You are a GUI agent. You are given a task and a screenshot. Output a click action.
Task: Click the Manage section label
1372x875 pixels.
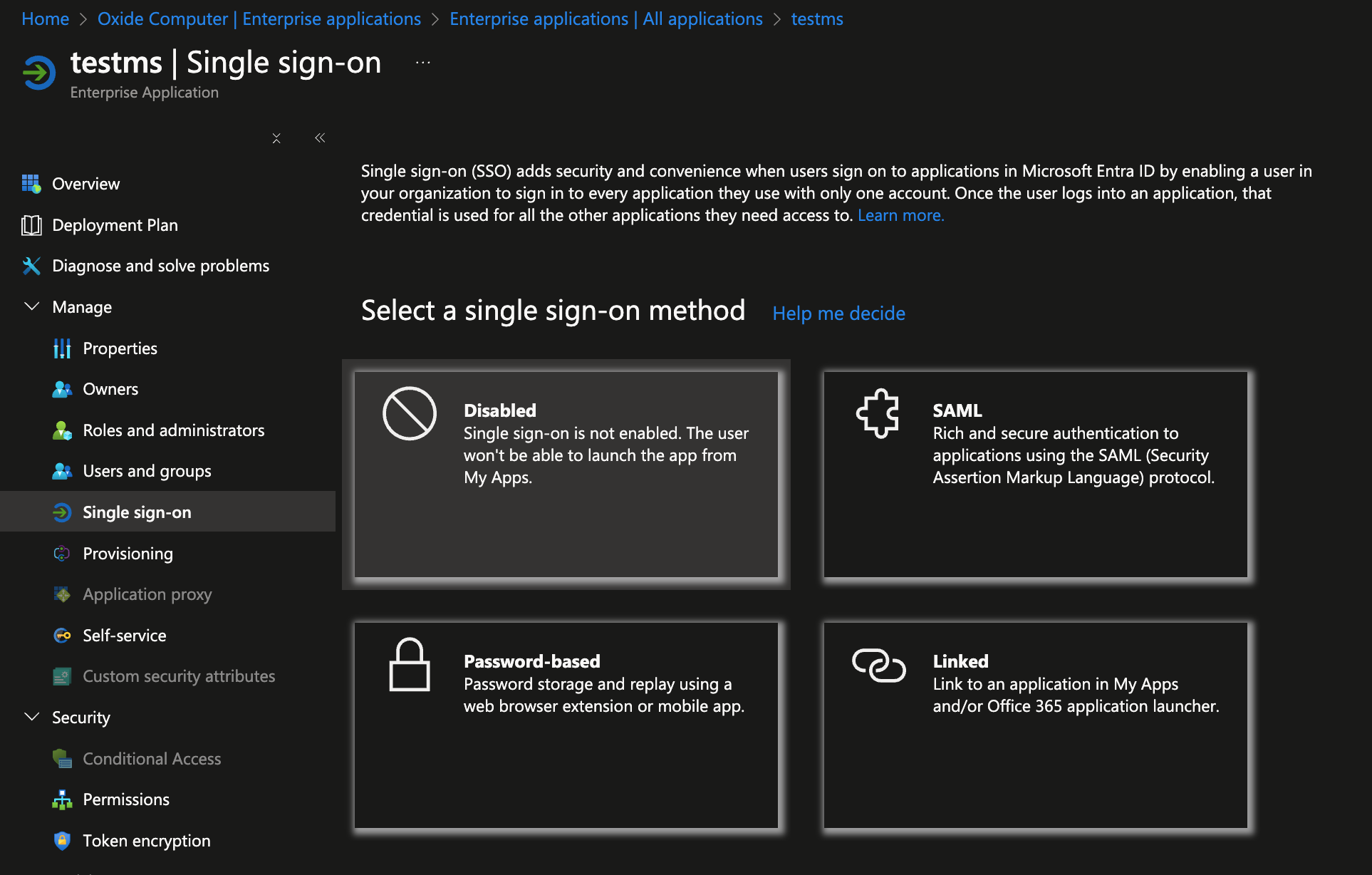[82, 307]
